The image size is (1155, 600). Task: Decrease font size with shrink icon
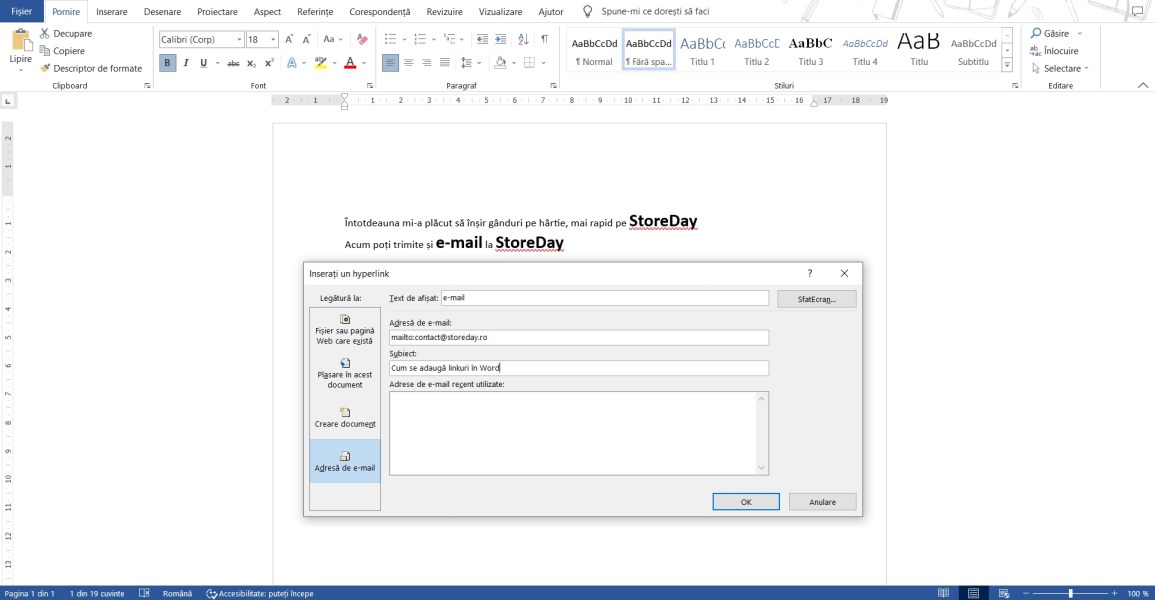(x=306, y=40)
